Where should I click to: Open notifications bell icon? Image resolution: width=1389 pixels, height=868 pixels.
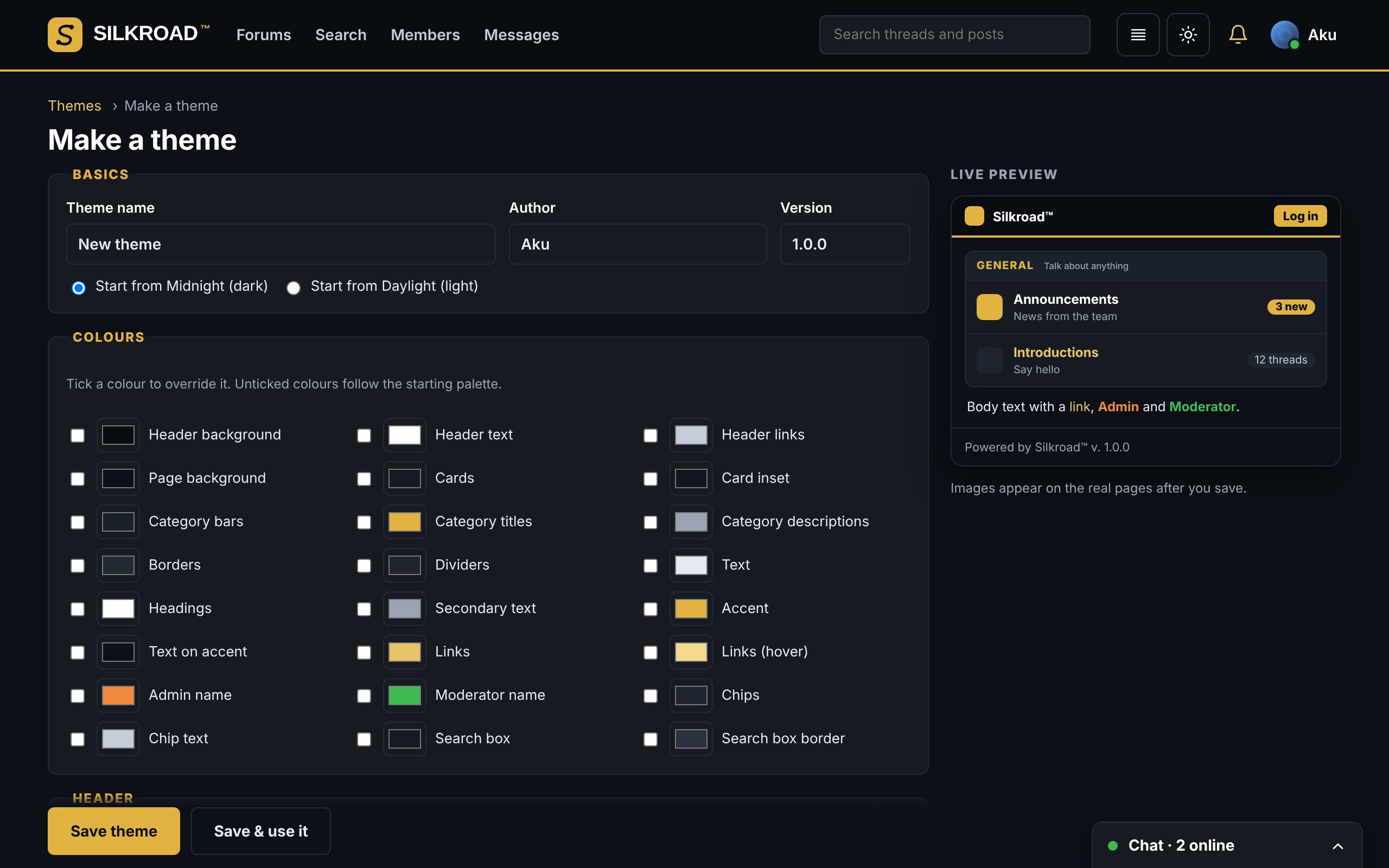[1238, 34]
